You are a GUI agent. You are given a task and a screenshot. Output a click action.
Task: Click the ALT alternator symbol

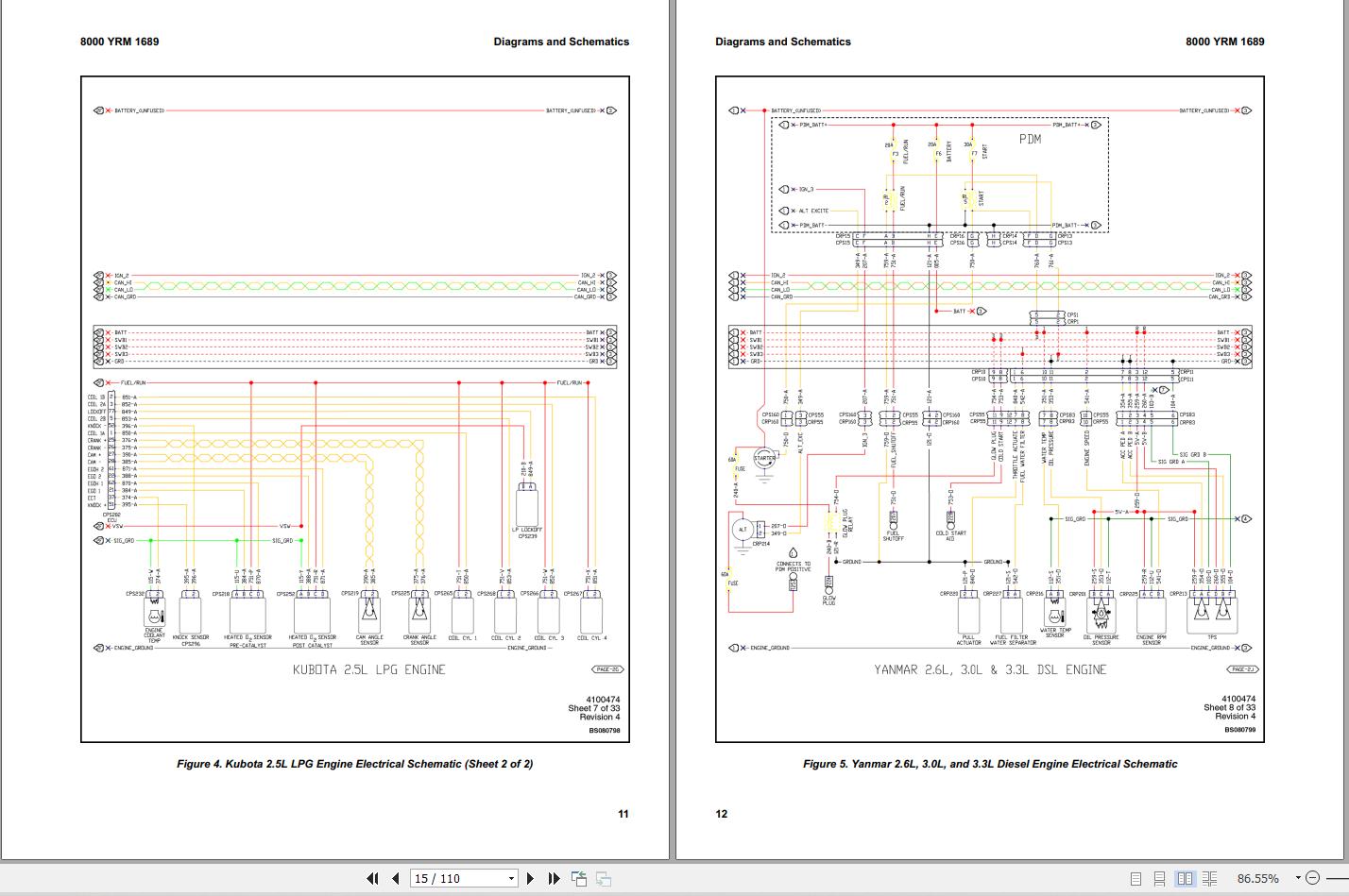coord(743,530)
